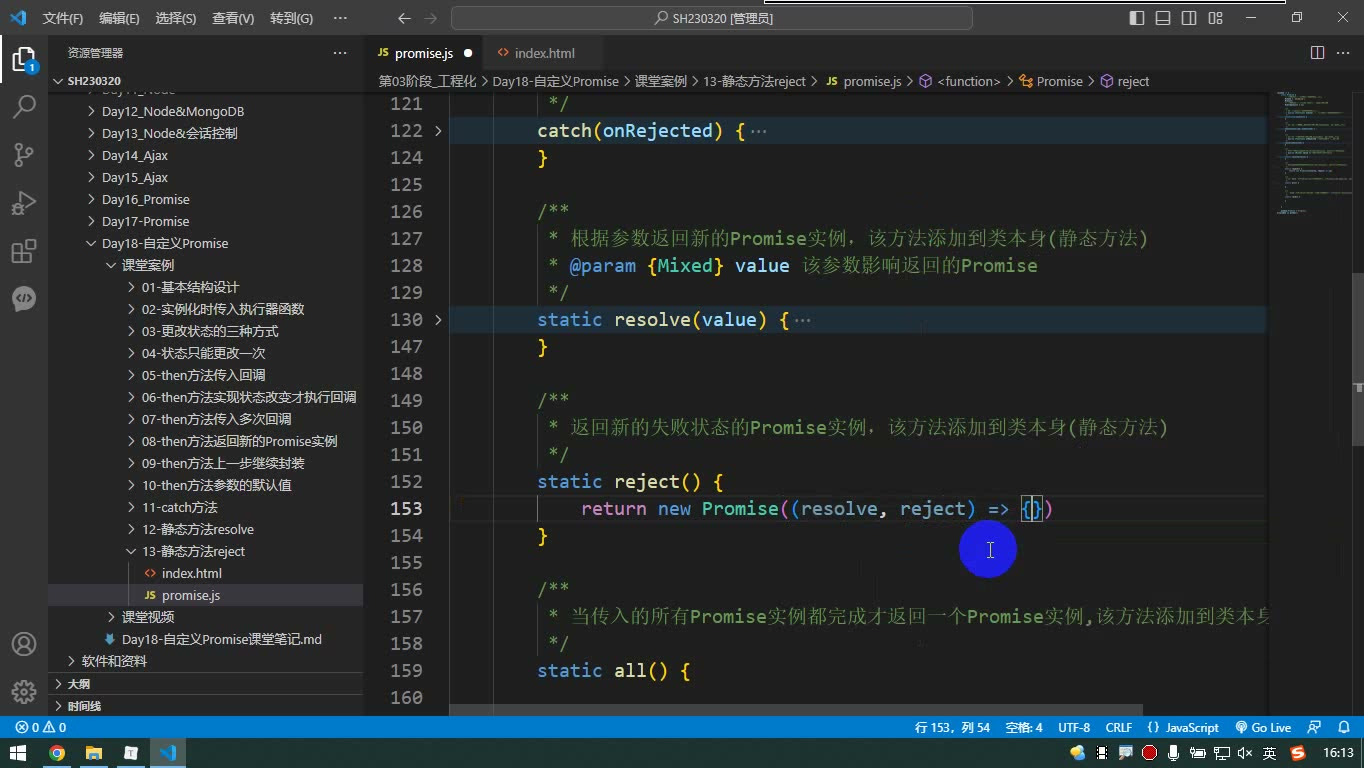Click the SH230320 search command box
Viewport: 1364px width, 768px height.
pyautogui.click(x=712, y=18)
